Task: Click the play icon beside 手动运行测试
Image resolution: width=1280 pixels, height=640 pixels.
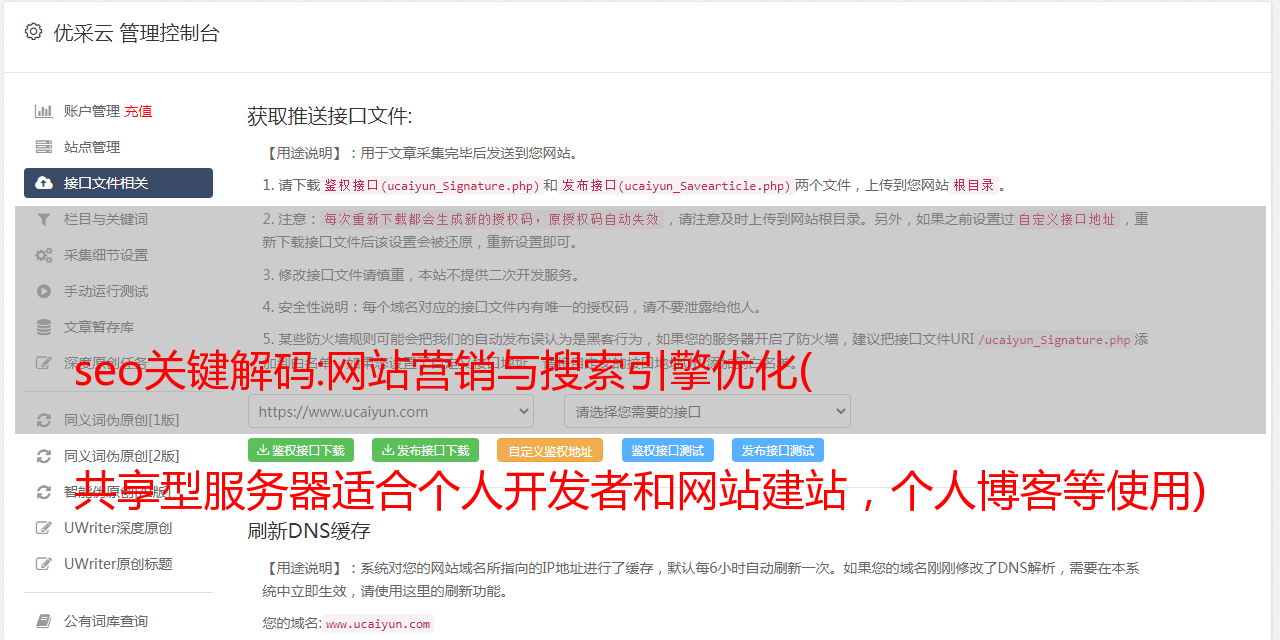Action: click(x=44, y=291)
